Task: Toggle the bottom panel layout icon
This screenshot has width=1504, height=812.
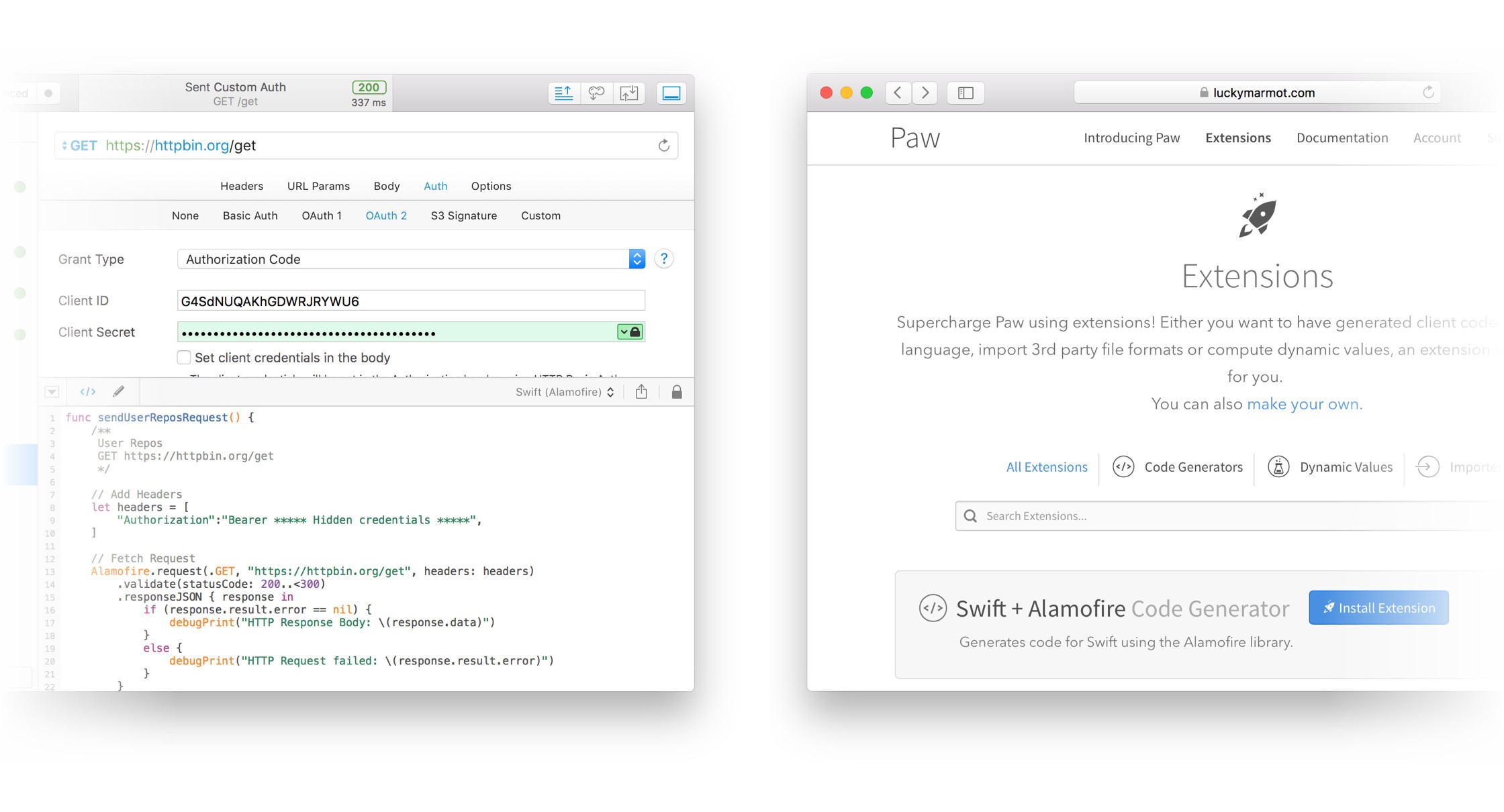Action: [x=671, y=93]
